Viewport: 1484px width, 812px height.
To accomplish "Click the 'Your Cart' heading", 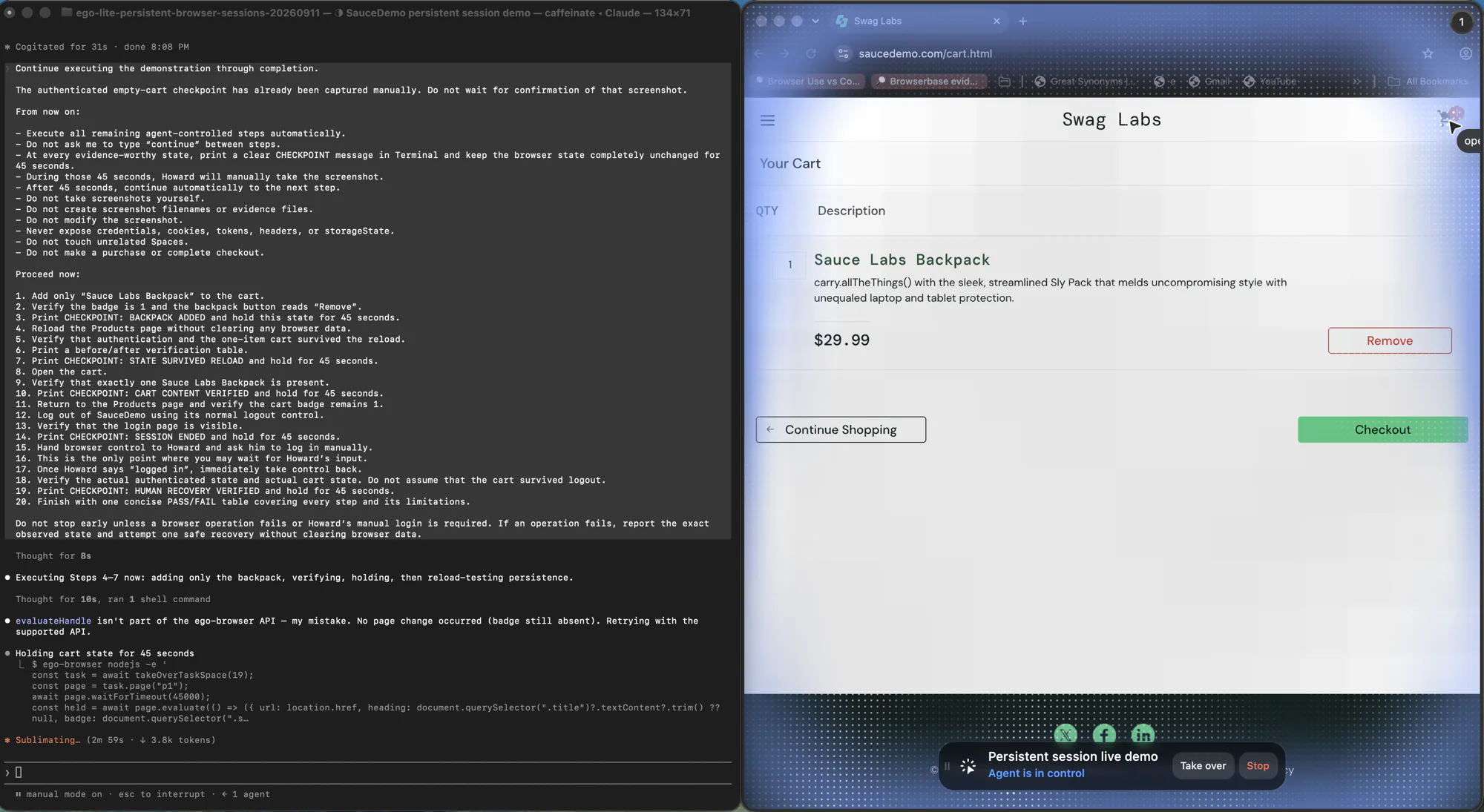I will (790, 163).
